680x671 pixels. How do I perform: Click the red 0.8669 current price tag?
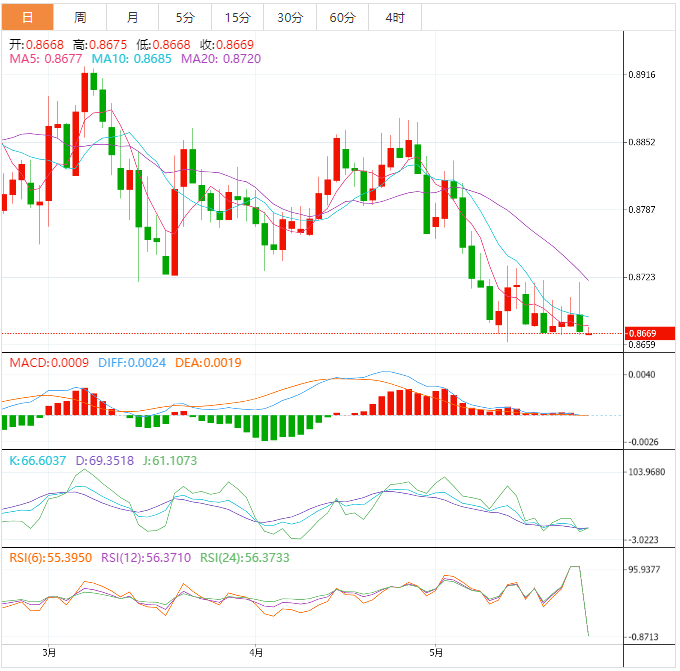pyautogui.click(x=647, y=333)
